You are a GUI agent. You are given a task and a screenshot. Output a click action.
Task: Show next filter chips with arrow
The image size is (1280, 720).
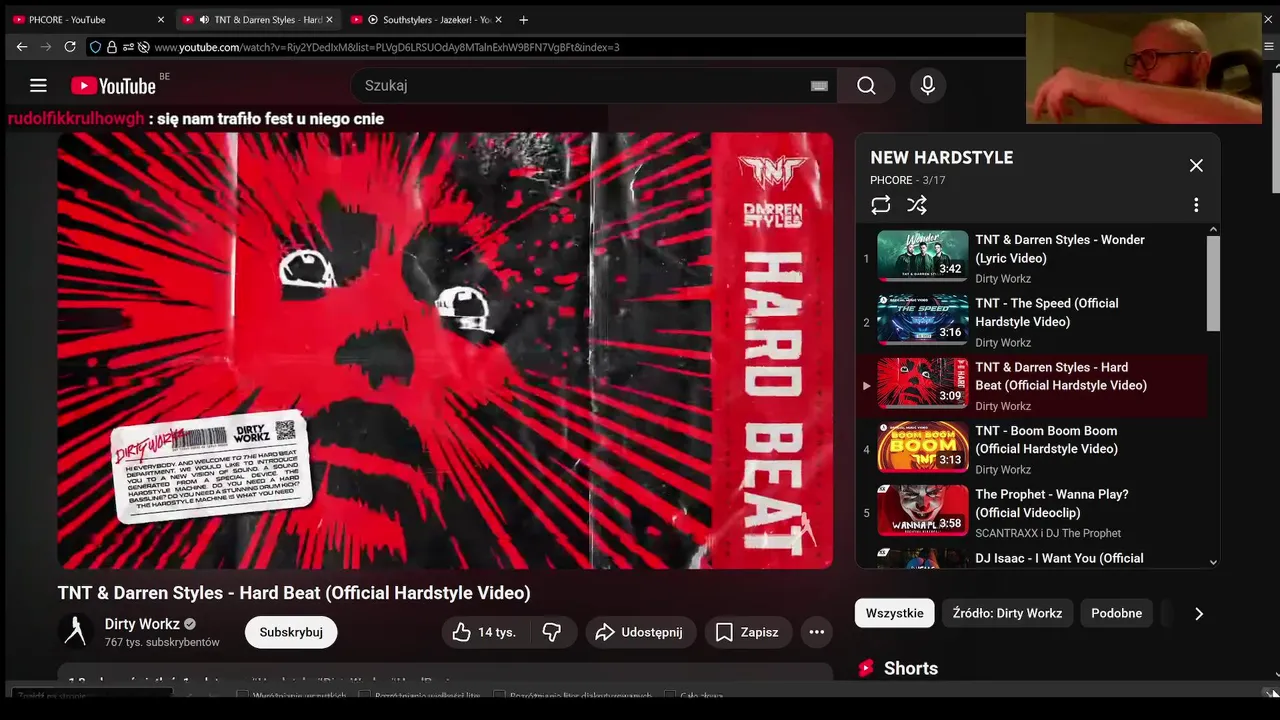point(1199,613)
